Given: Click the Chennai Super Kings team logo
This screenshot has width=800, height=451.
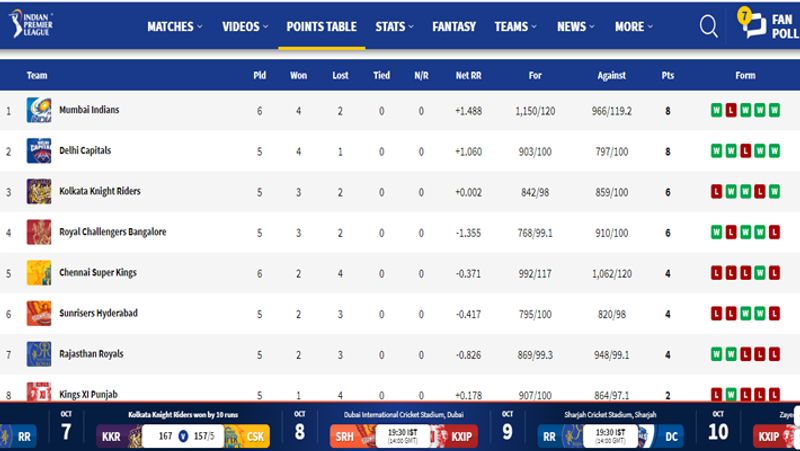Looking at the screenshot, I should point(39,272).
